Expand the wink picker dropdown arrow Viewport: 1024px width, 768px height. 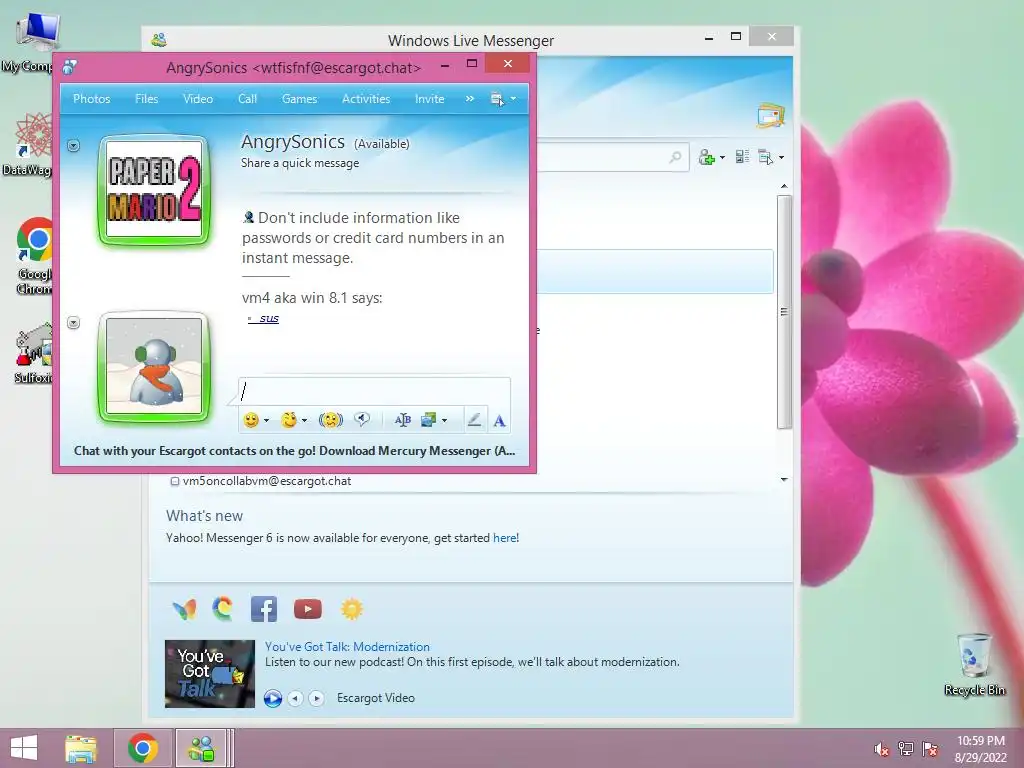304,421
